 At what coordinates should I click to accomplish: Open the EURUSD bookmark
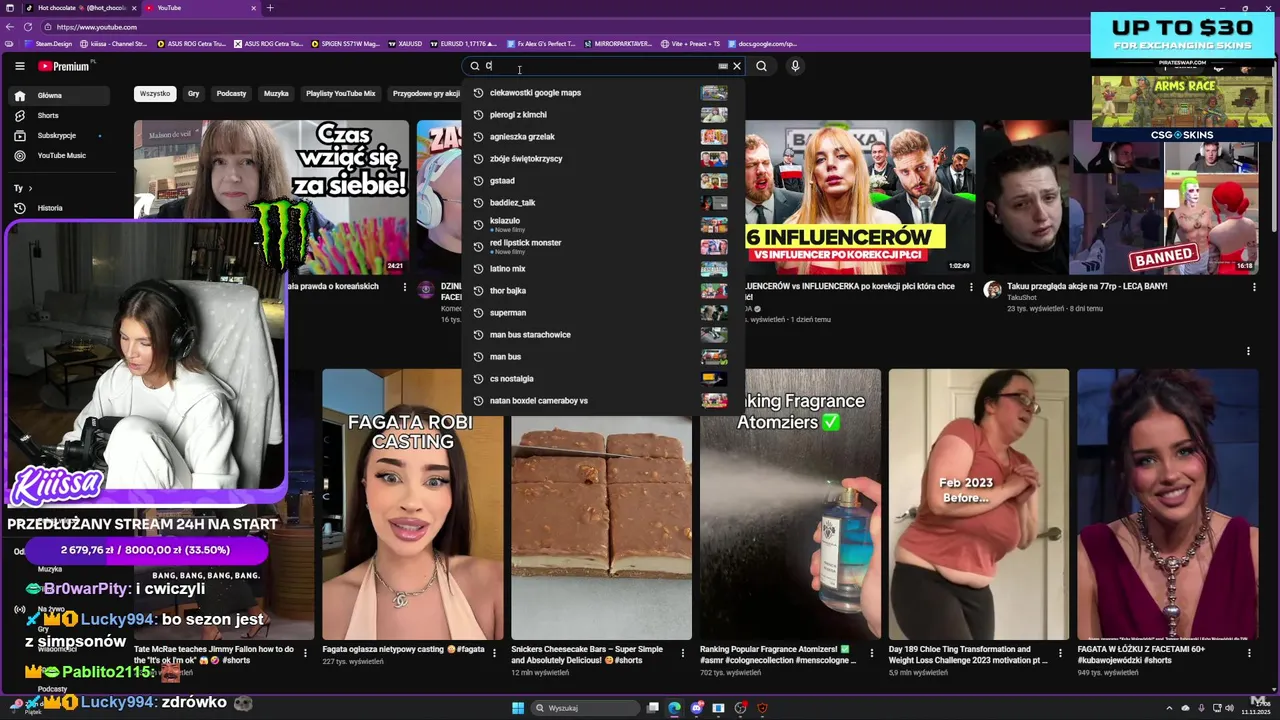(x=464, y=44)
